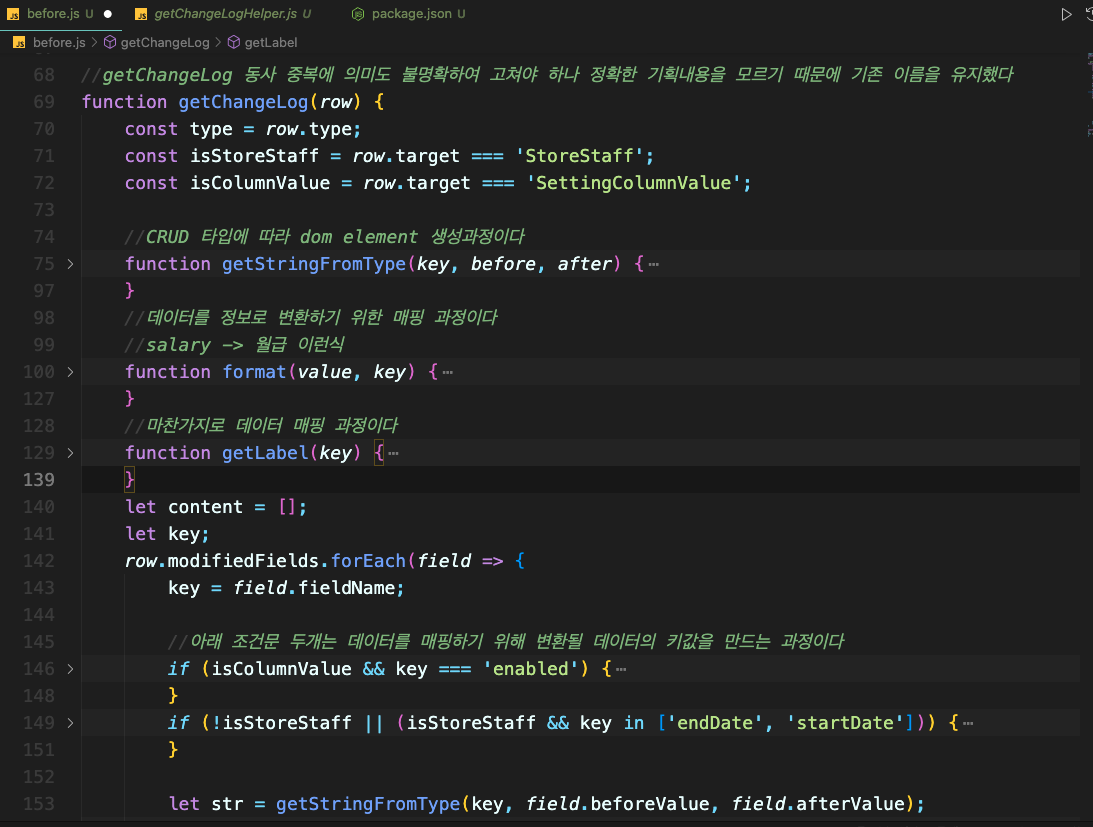Place cursor at closing brace on line 139
1093x827 pixels.
pos(130,480)
